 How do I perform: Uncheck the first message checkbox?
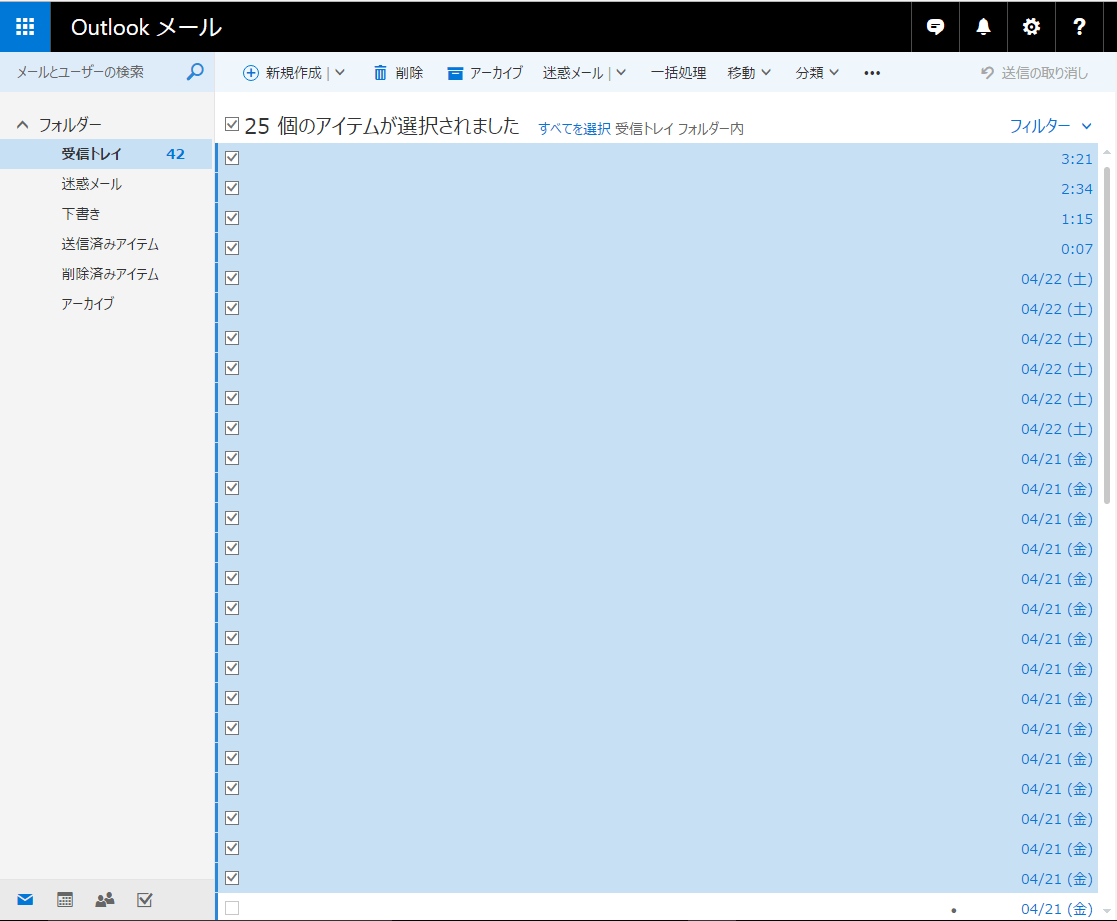(x=231, y=157)
